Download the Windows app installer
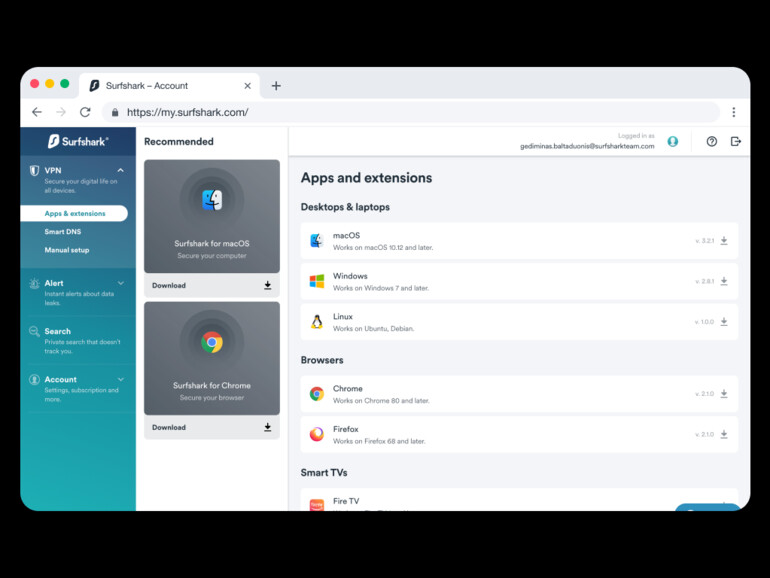This screenshot has width=770, height=578. (724, 281)
